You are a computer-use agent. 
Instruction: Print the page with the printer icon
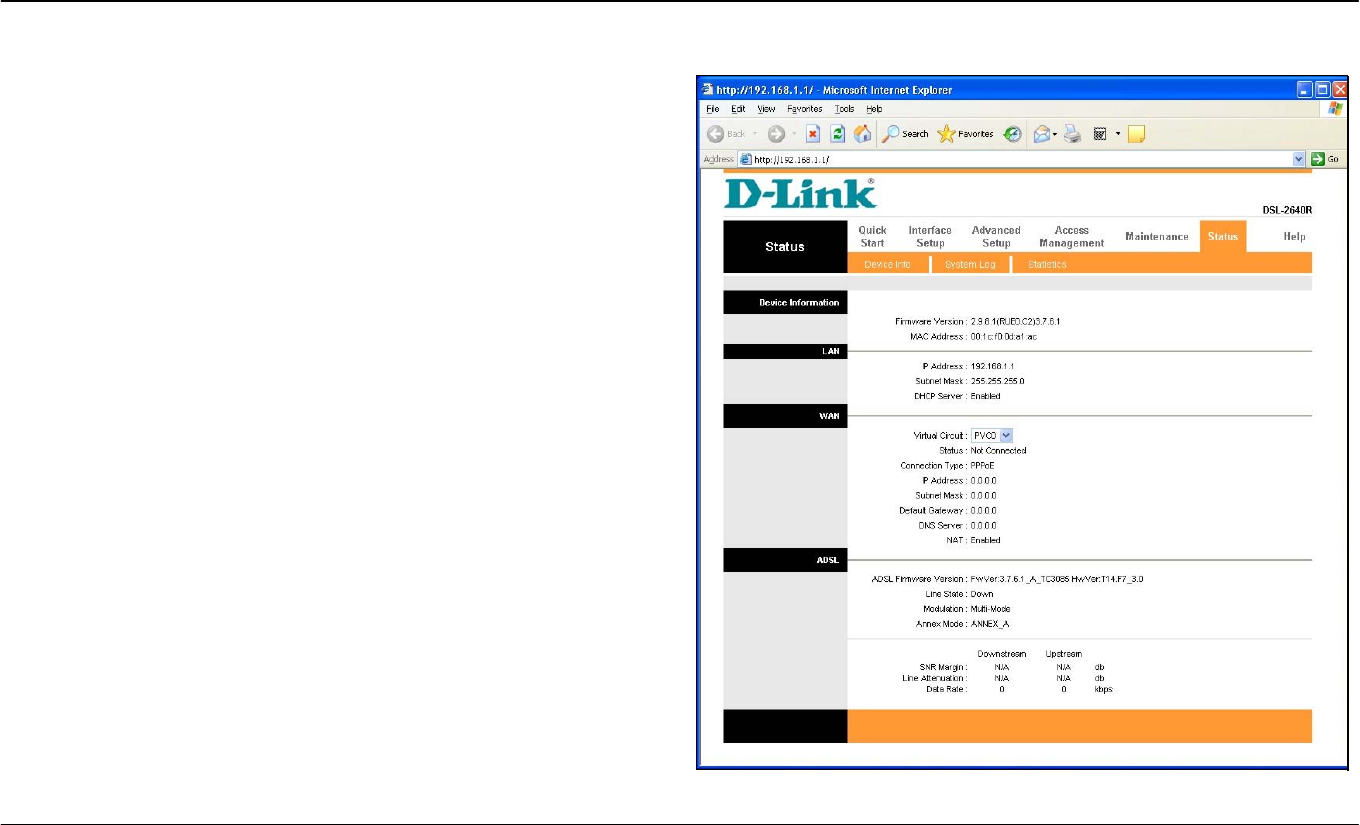(1073, 134)
